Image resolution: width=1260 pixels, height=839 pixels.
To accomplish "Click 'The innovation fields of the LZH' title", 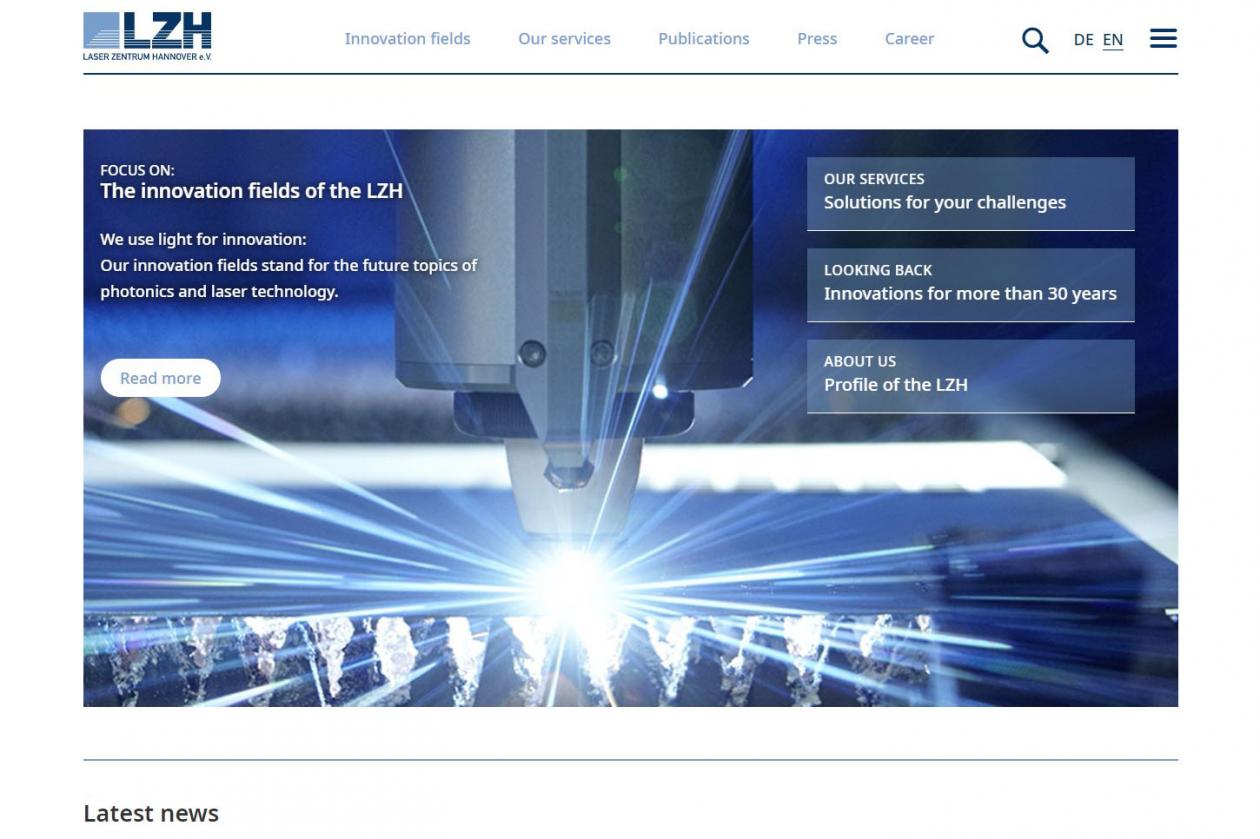I will click(x=253, y=190).
